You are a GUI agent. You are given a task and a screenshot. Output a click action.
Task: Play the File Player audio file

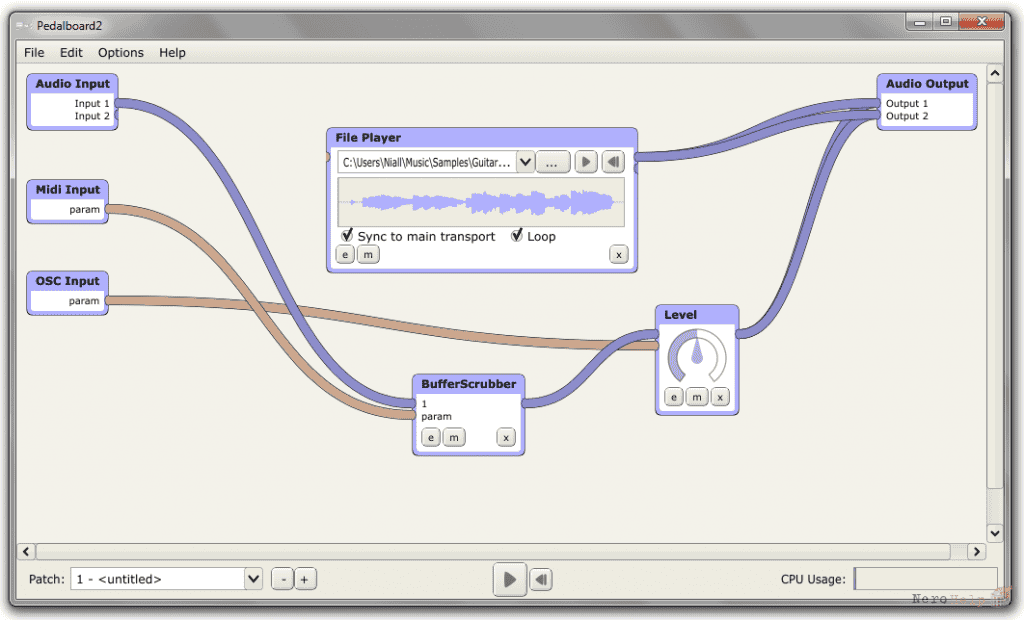(x=586, y=162)
